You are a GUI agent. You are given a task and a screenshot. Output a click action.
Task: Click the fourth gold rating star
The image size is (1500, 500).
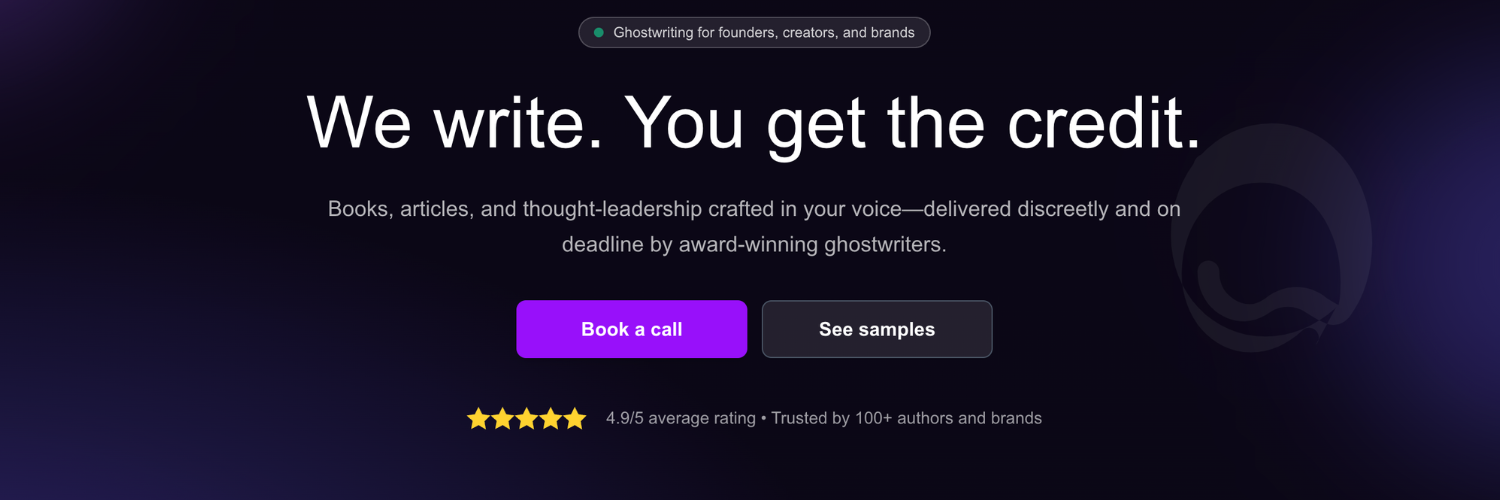tap(551, 419)
